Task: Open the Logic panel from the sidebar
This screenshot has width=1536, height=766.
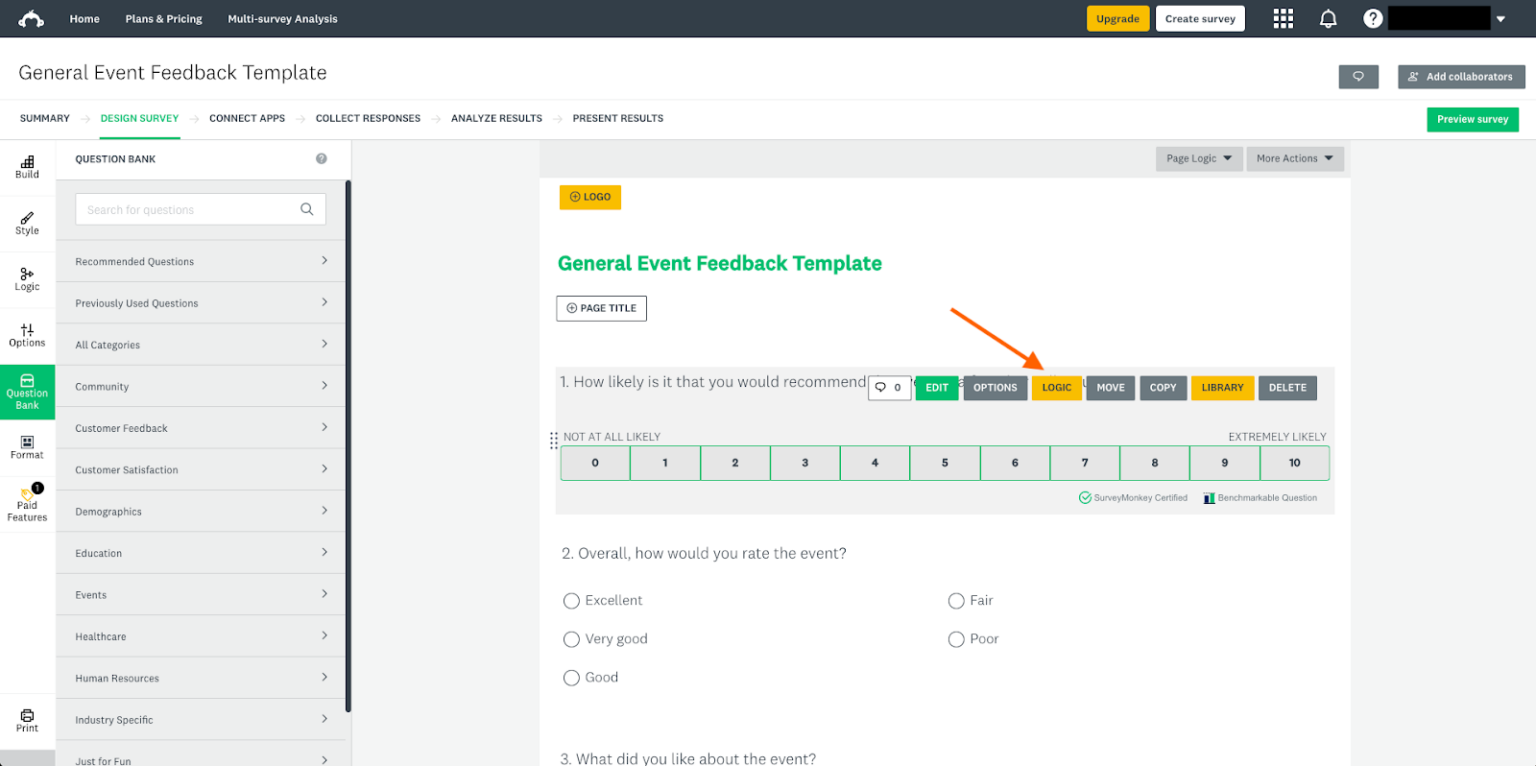Action: click(x=26, y=279)
